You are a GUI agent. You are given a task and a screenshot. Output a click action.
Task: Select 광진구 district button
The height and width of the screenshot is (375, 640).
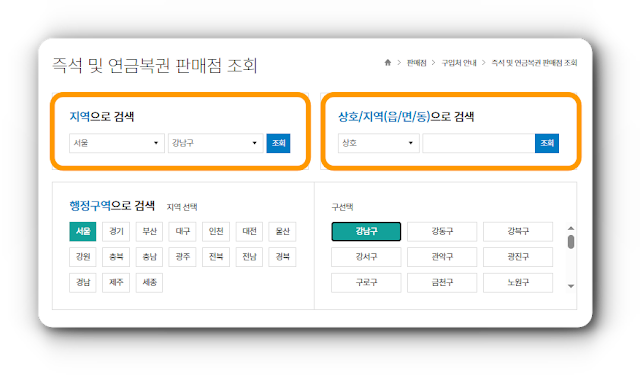pos(518,257)
